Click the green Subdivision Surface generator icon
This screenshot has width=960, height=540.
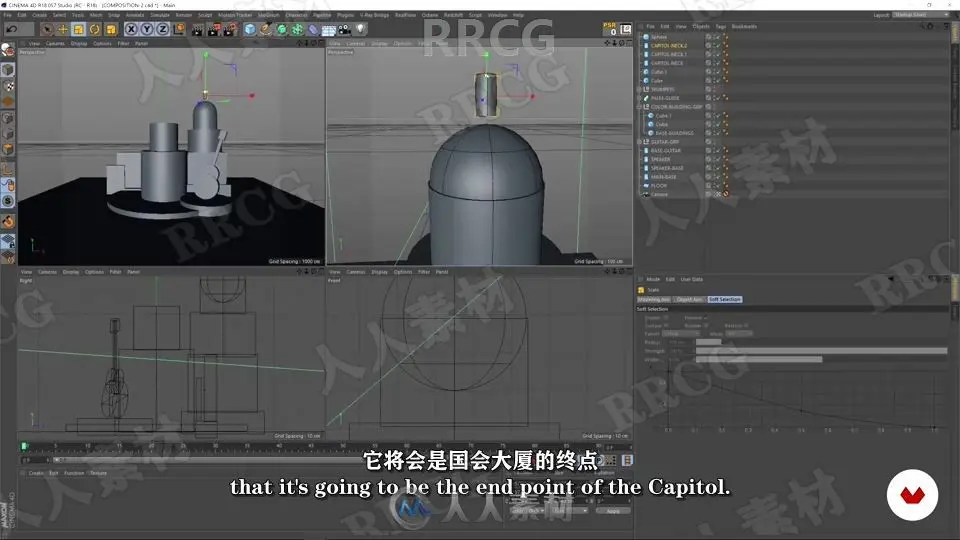coord(282,29)
